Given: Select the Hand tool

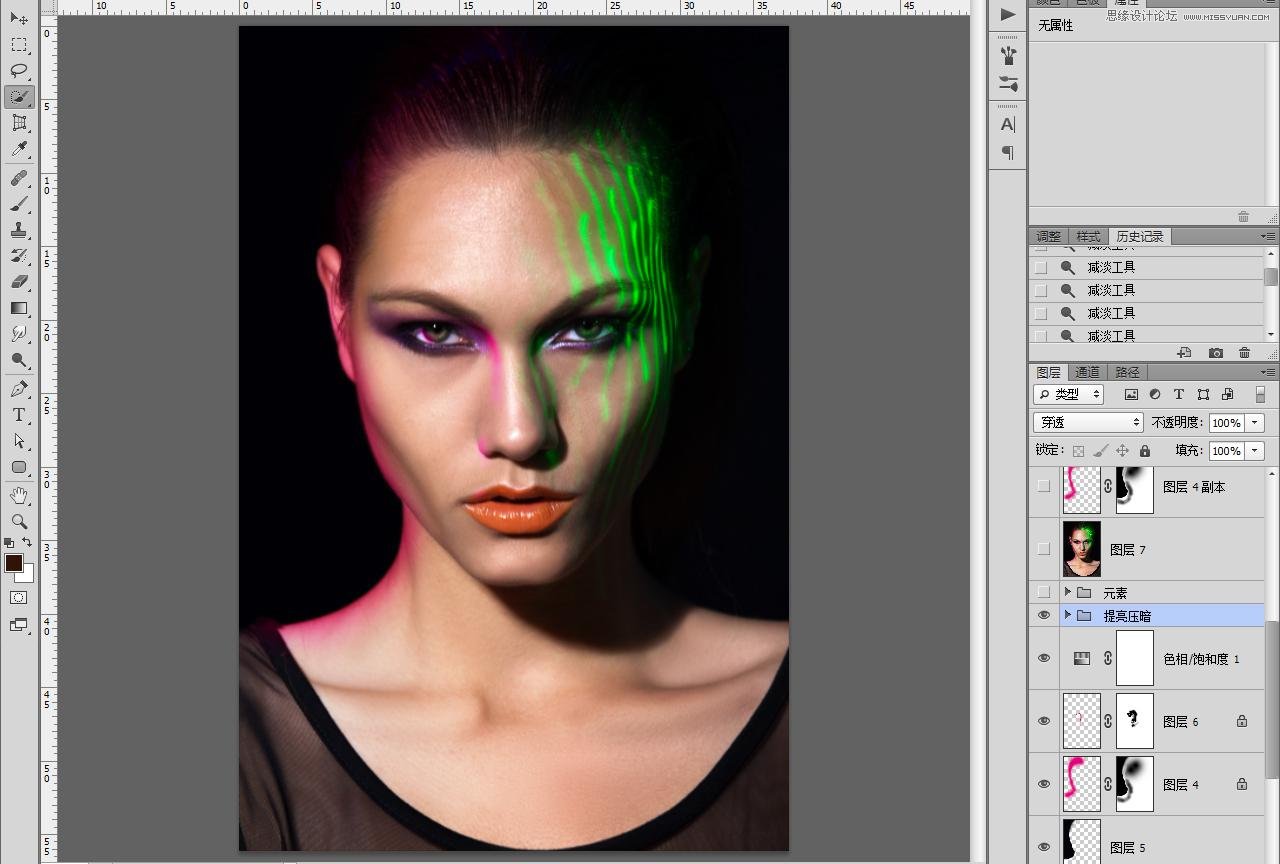Looking at the screenshot, I should coord(19,496).
